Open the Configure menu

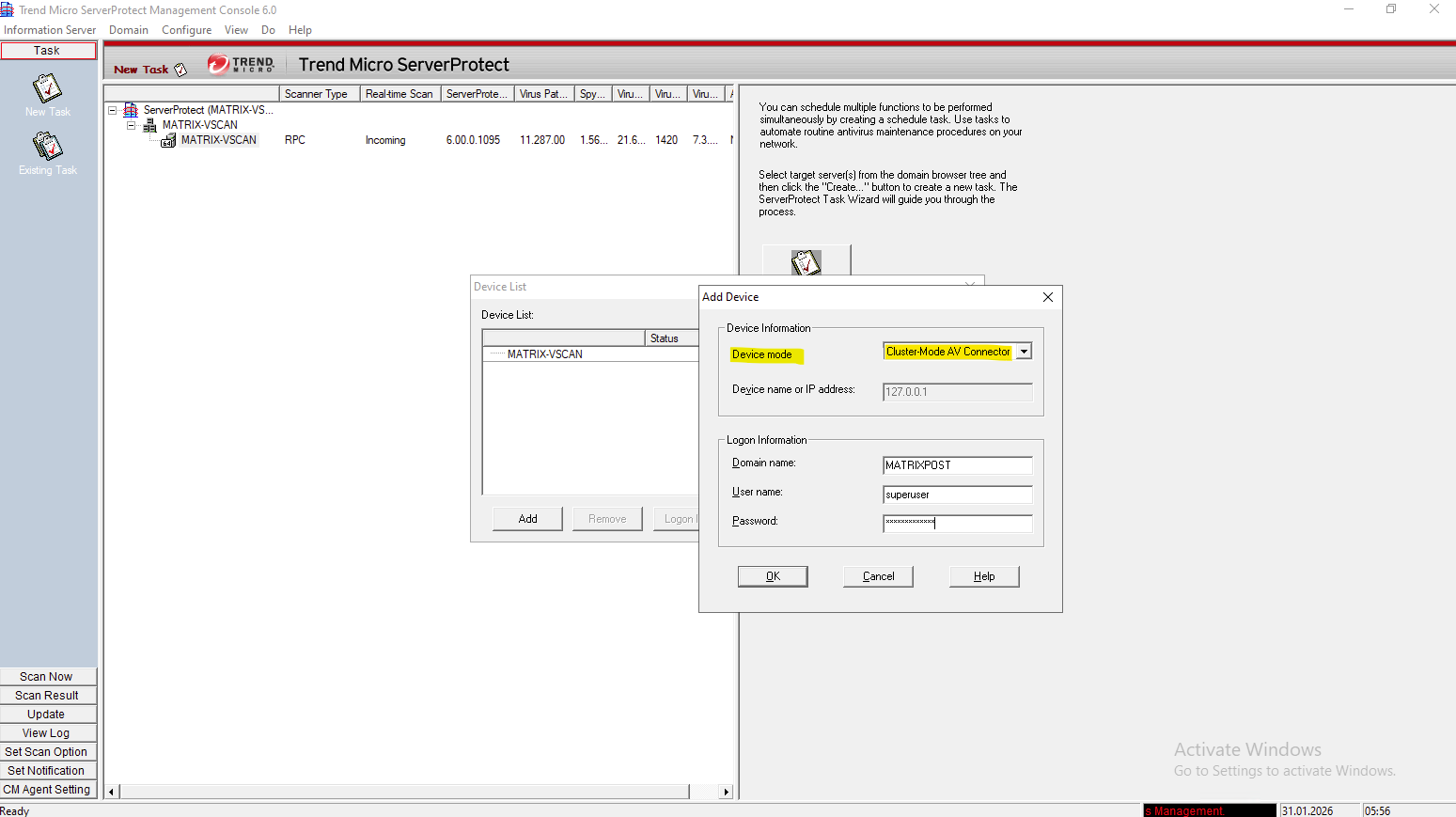pos(186,30)
